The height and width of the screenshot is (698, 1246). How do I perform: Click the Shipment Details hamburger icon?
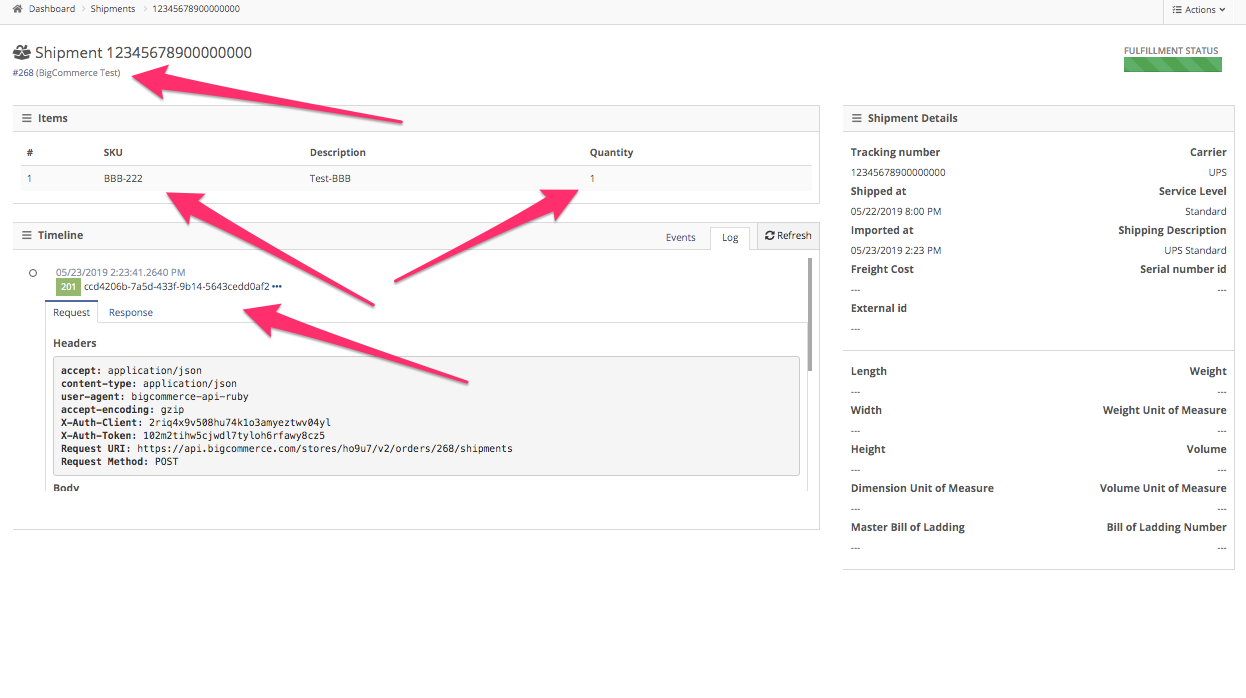coord(857,118)
